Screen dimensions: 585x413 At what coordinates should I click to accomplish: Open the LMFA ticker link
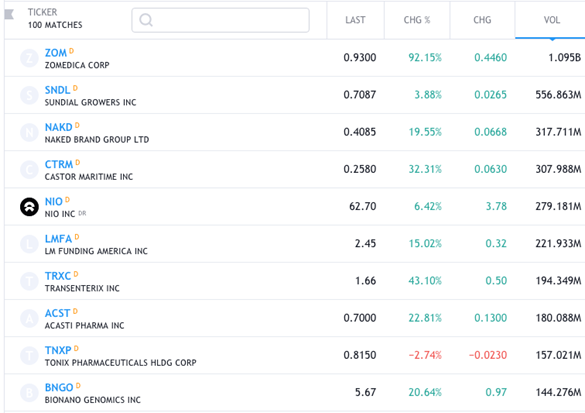pos(58,239)
